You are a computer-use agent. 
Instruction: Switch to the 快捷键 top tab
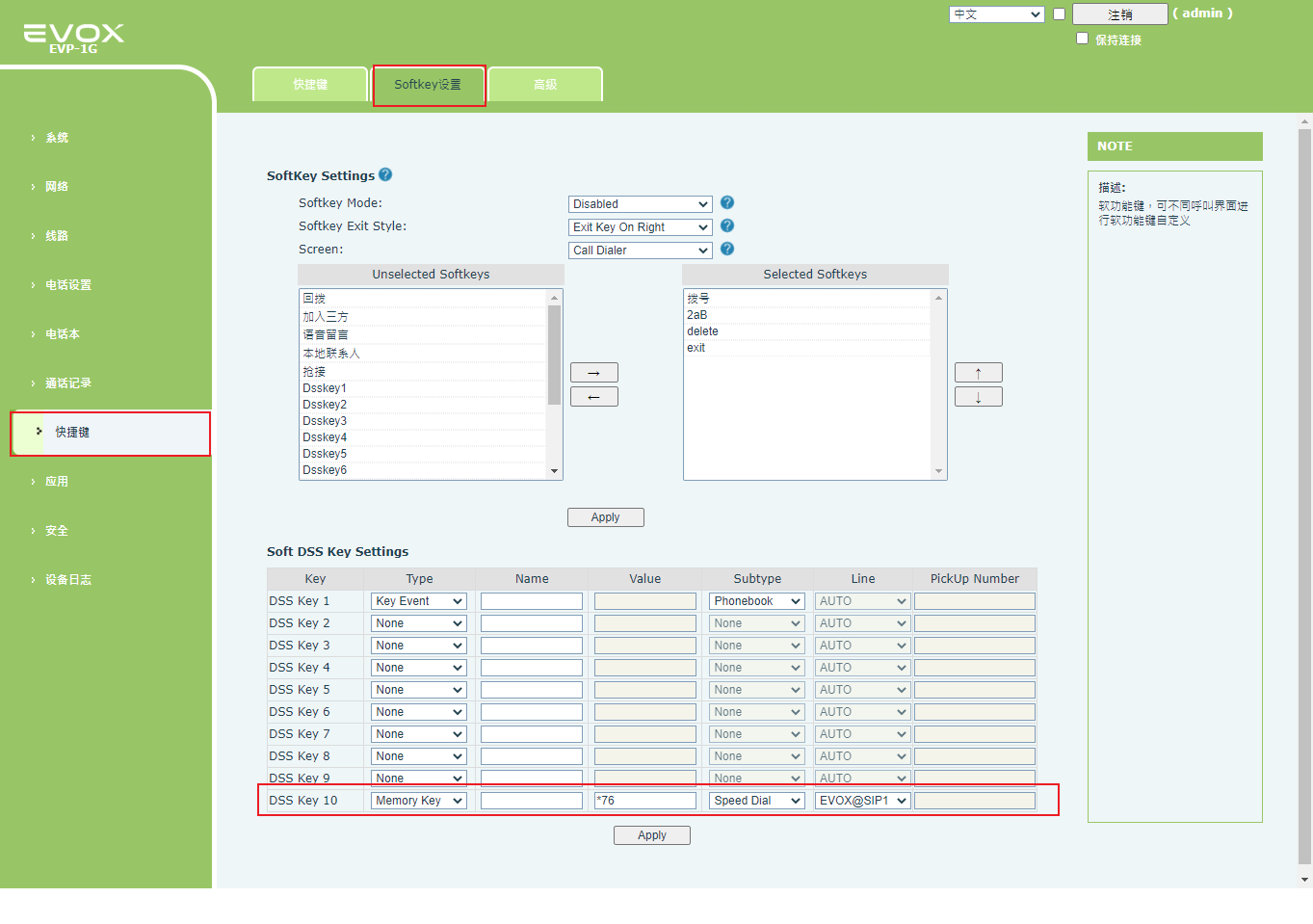[310, 85]
